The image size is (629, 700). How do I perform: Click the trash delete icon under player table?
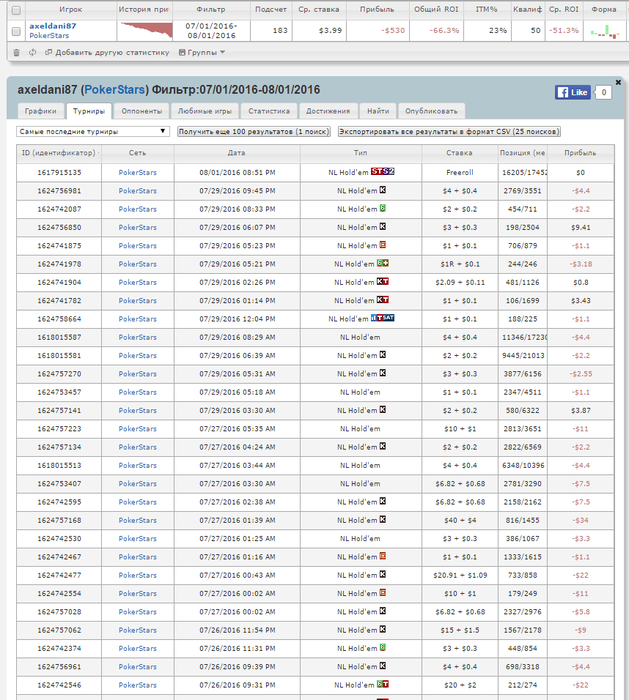(17, 53)
